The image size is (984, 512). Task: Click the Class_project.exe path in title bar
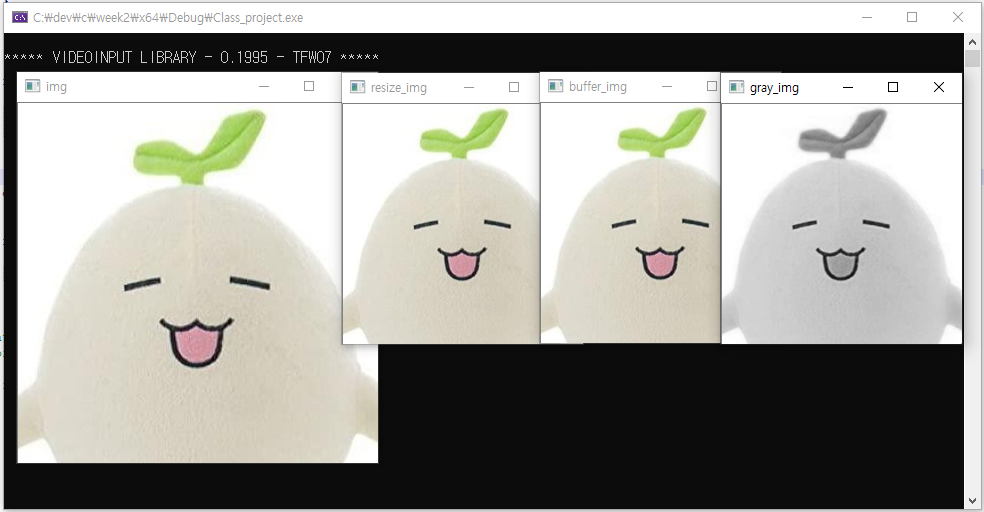(168, 18)
